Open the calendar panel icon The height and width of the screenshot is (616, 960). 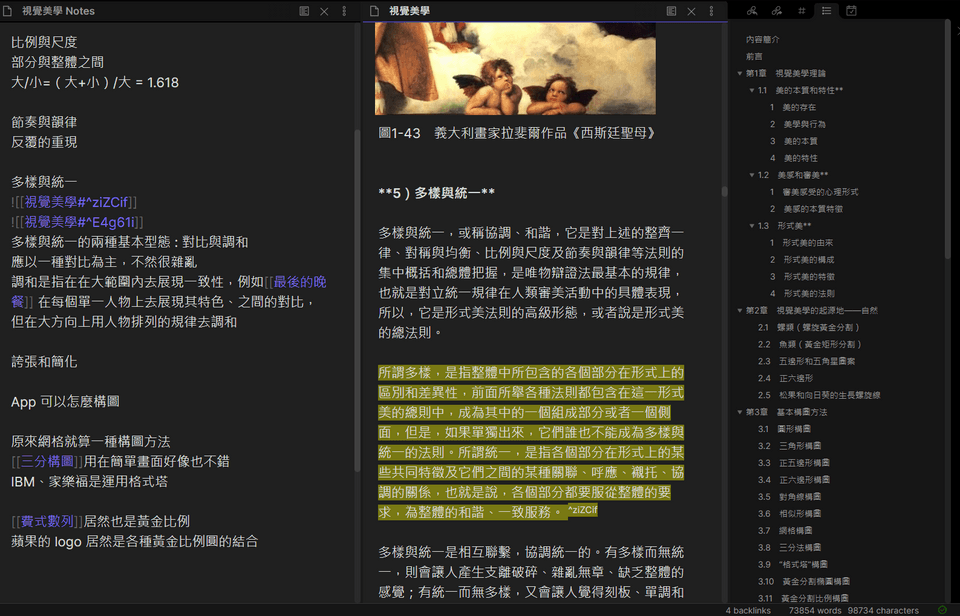click(851, 11)
